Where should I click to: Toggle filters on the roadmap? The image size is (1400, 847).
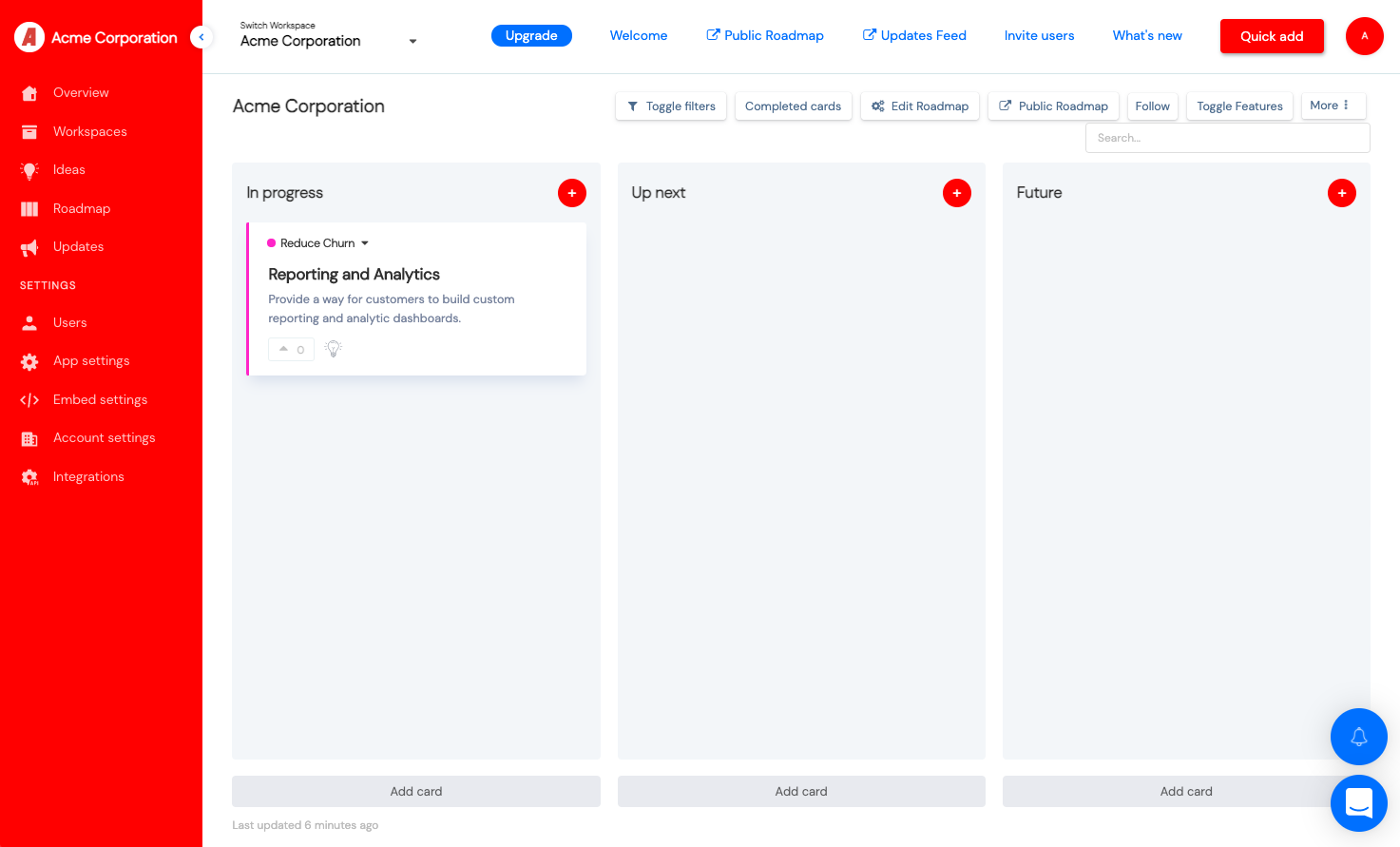click(x=671, y=106)
